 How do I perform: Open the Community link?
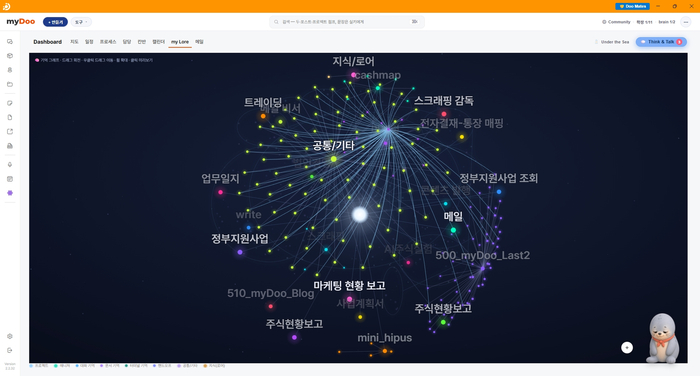616,22
